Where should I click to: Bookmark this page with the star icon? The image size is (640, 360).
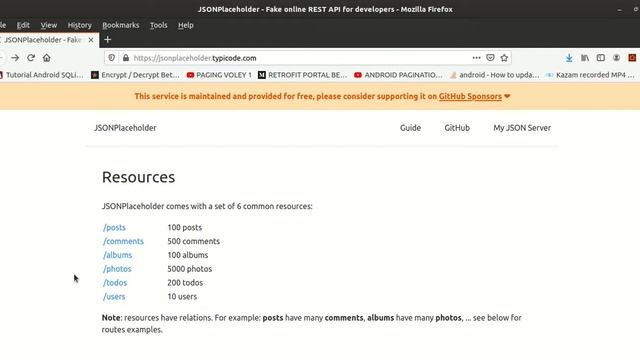click(504, 58)
